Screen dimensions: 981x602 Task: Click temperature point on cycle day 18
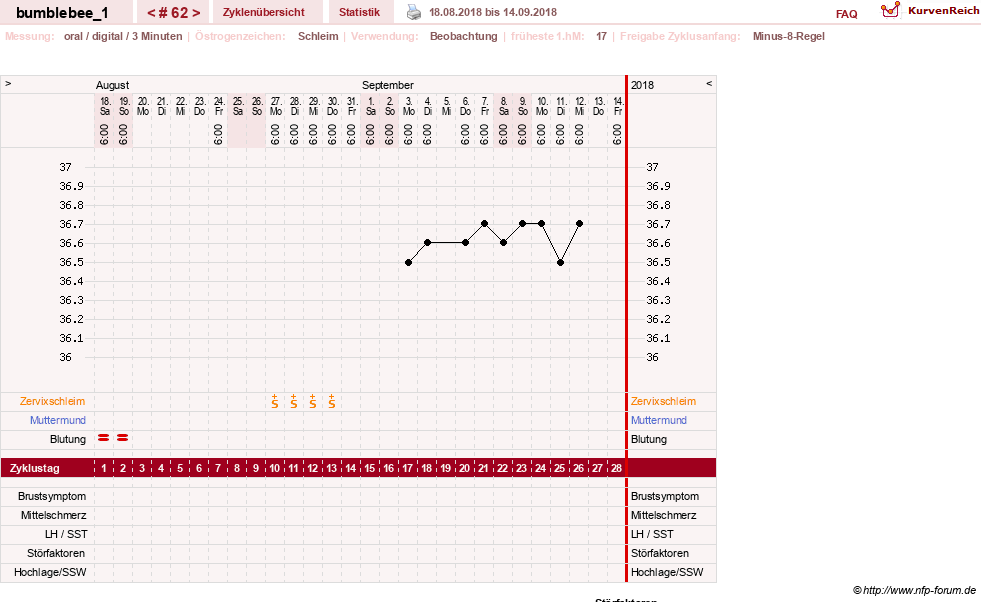(427, 242)
